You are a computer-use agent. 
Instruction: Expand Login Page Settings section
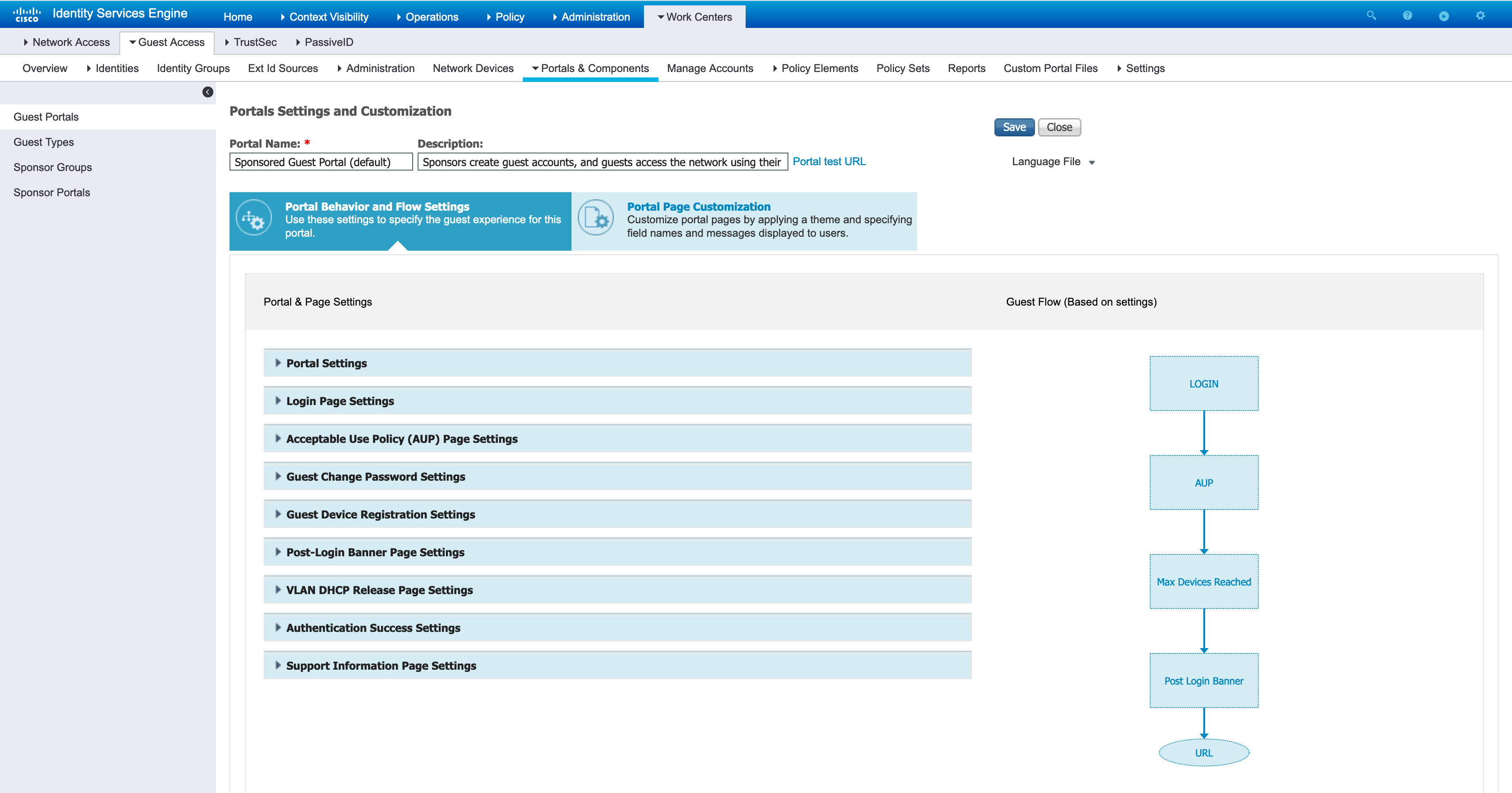[x=617, y=401]
